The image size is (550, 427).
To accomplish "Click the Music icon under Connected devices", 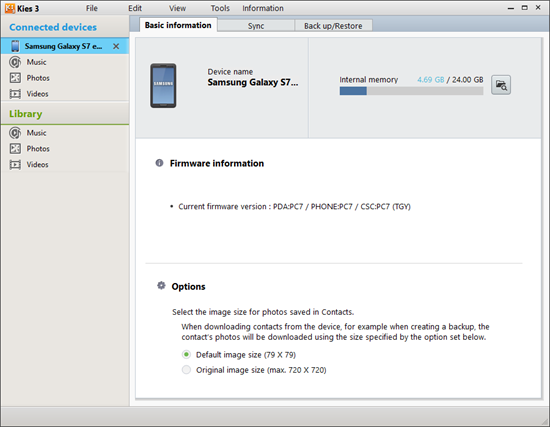I will [x=15, y=62].
